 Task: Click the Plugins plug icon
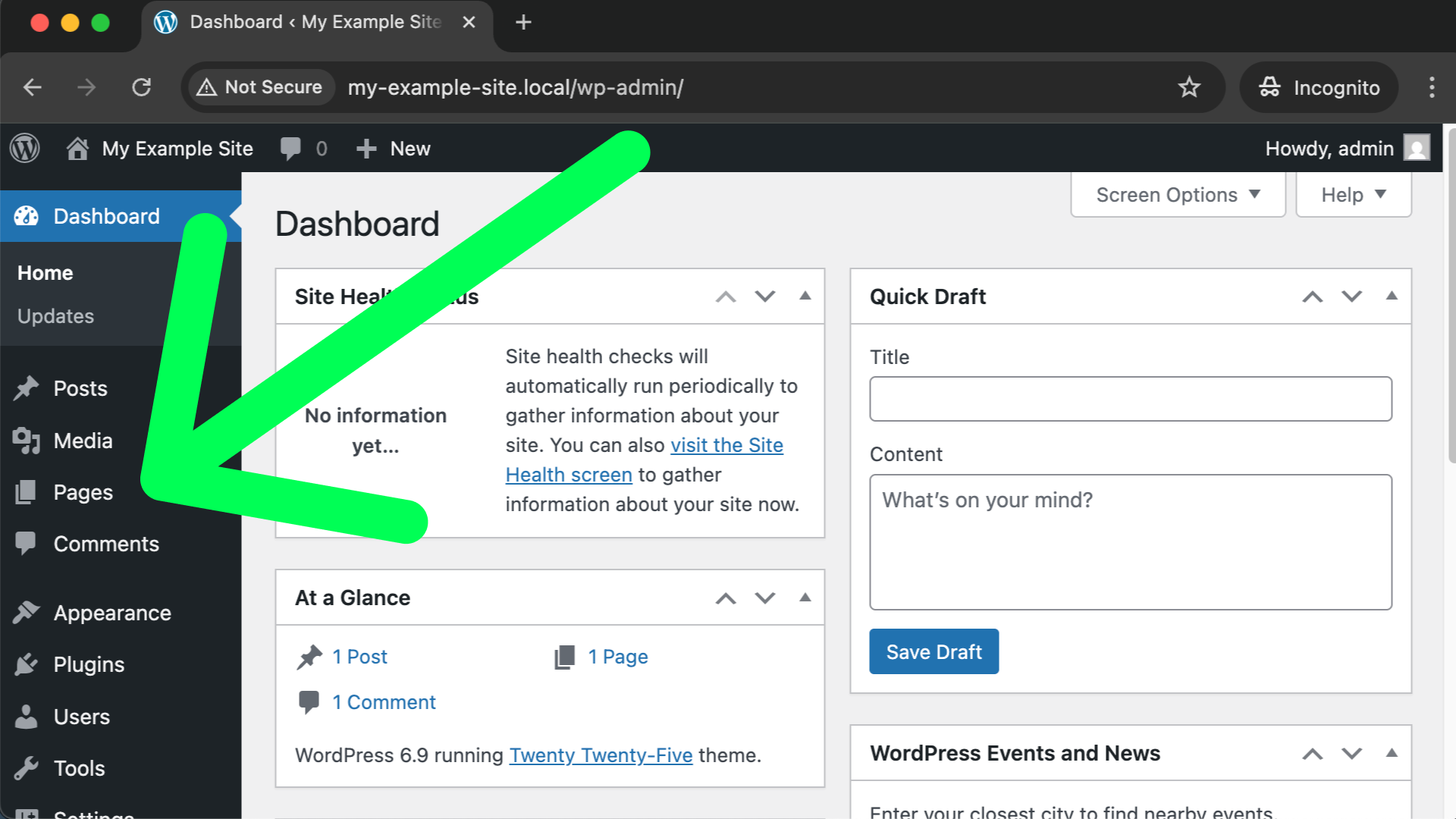(27, 664)
